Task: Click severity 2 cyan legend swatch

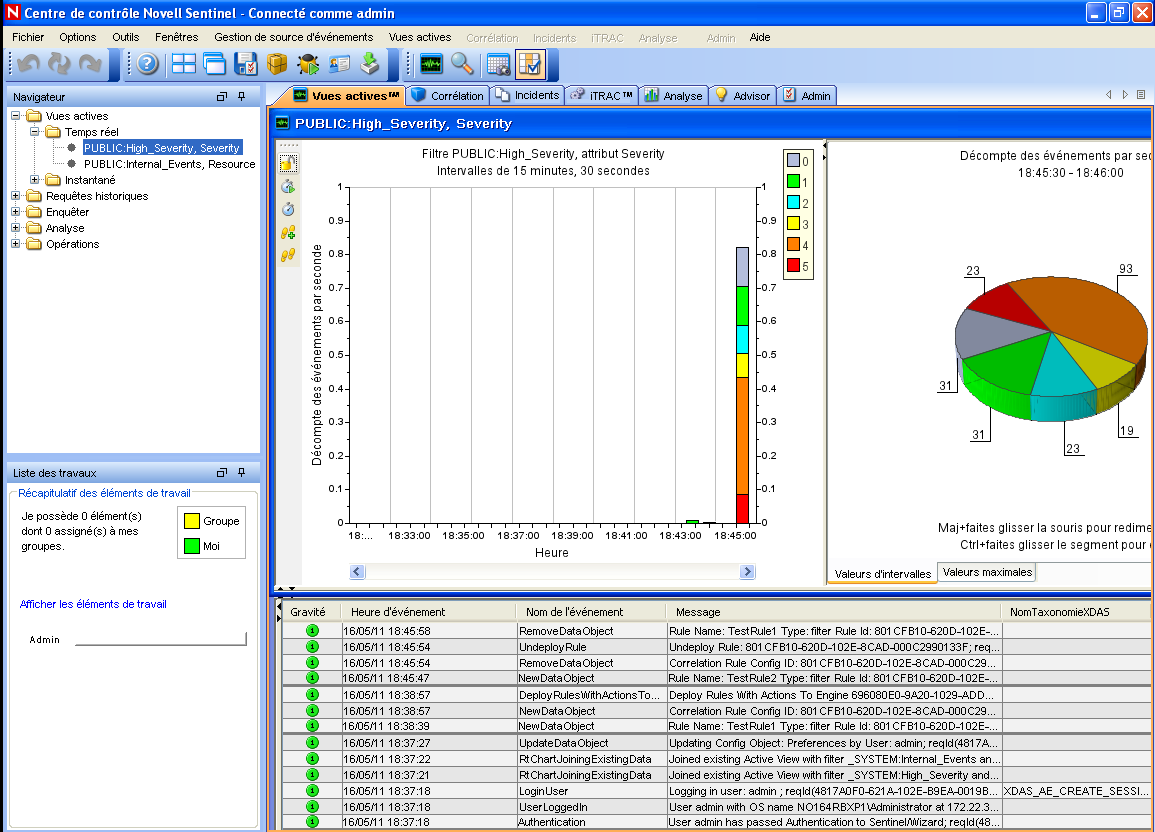Action: [x=793, y=202]
